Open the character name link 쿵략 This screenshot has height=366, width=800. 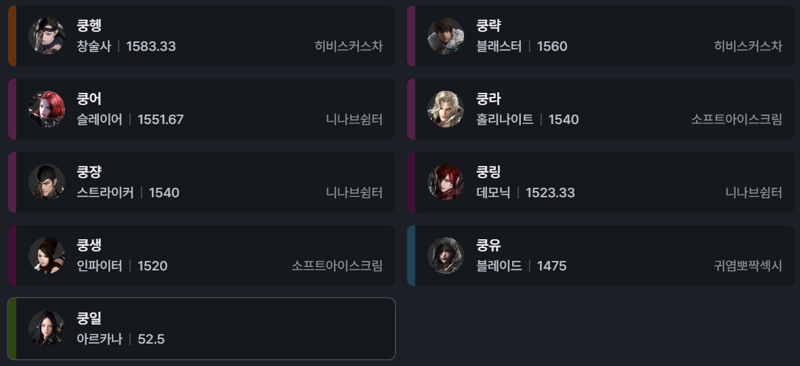pyautogui.click(x=488, y=26)
